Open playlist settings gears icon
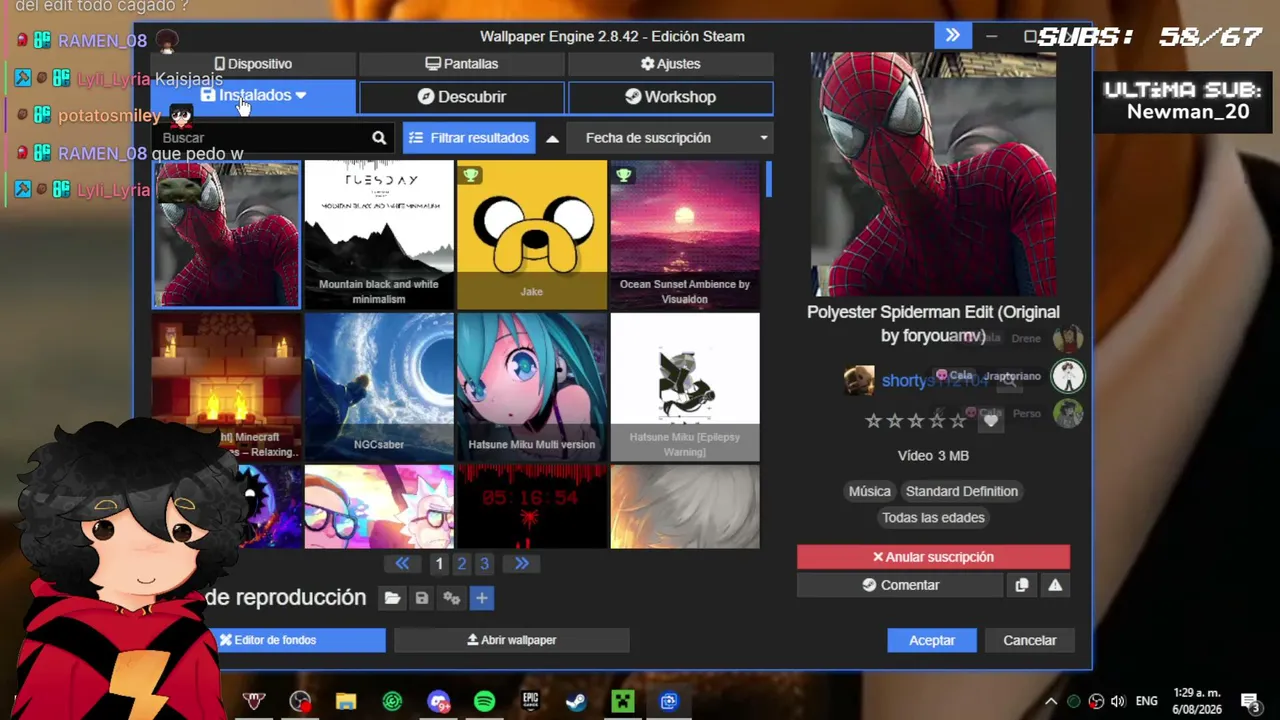 click(x=452, y=598)
